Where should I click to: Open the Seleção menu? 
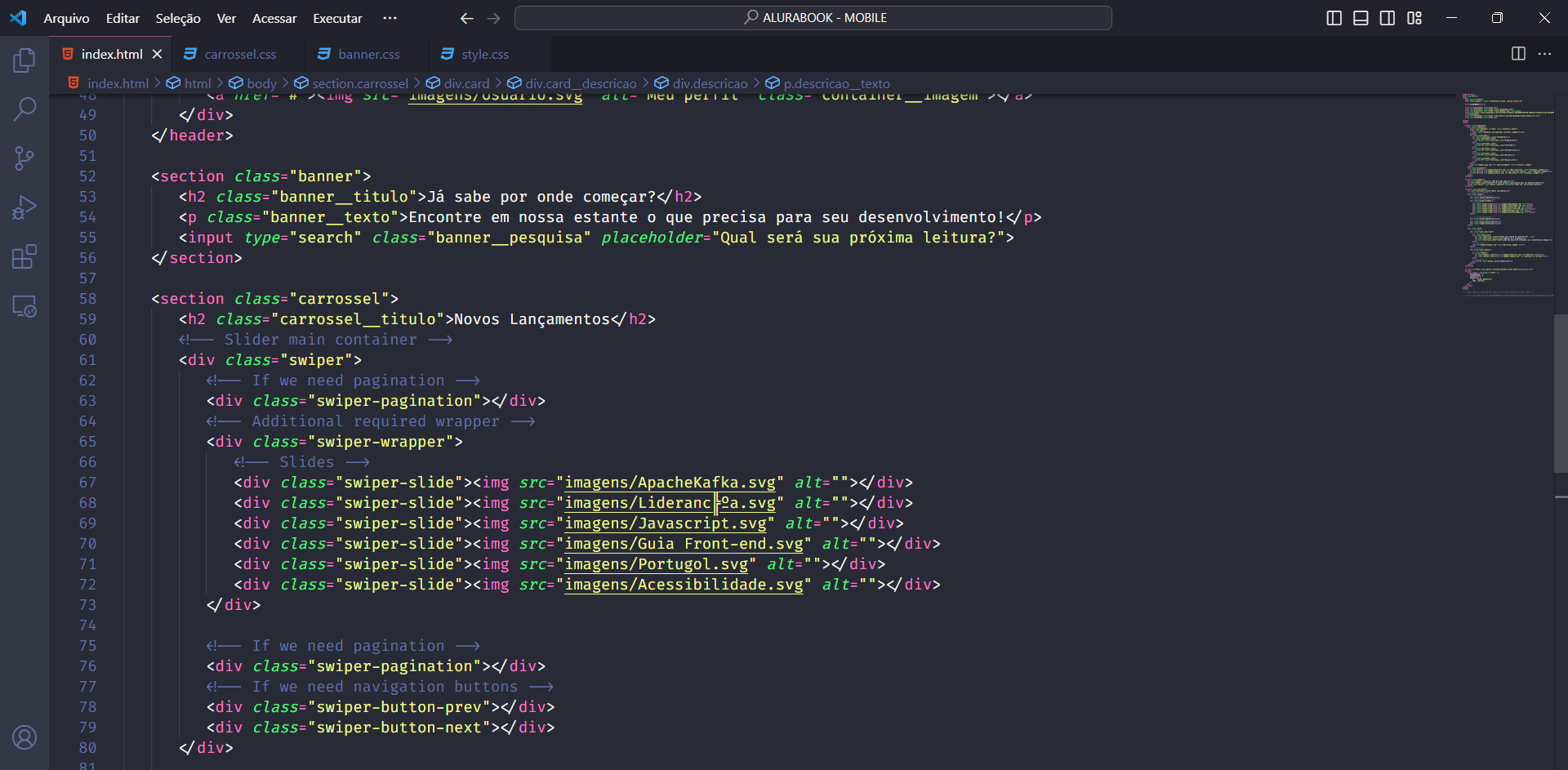pyautogui.click(x=178, y=18)
